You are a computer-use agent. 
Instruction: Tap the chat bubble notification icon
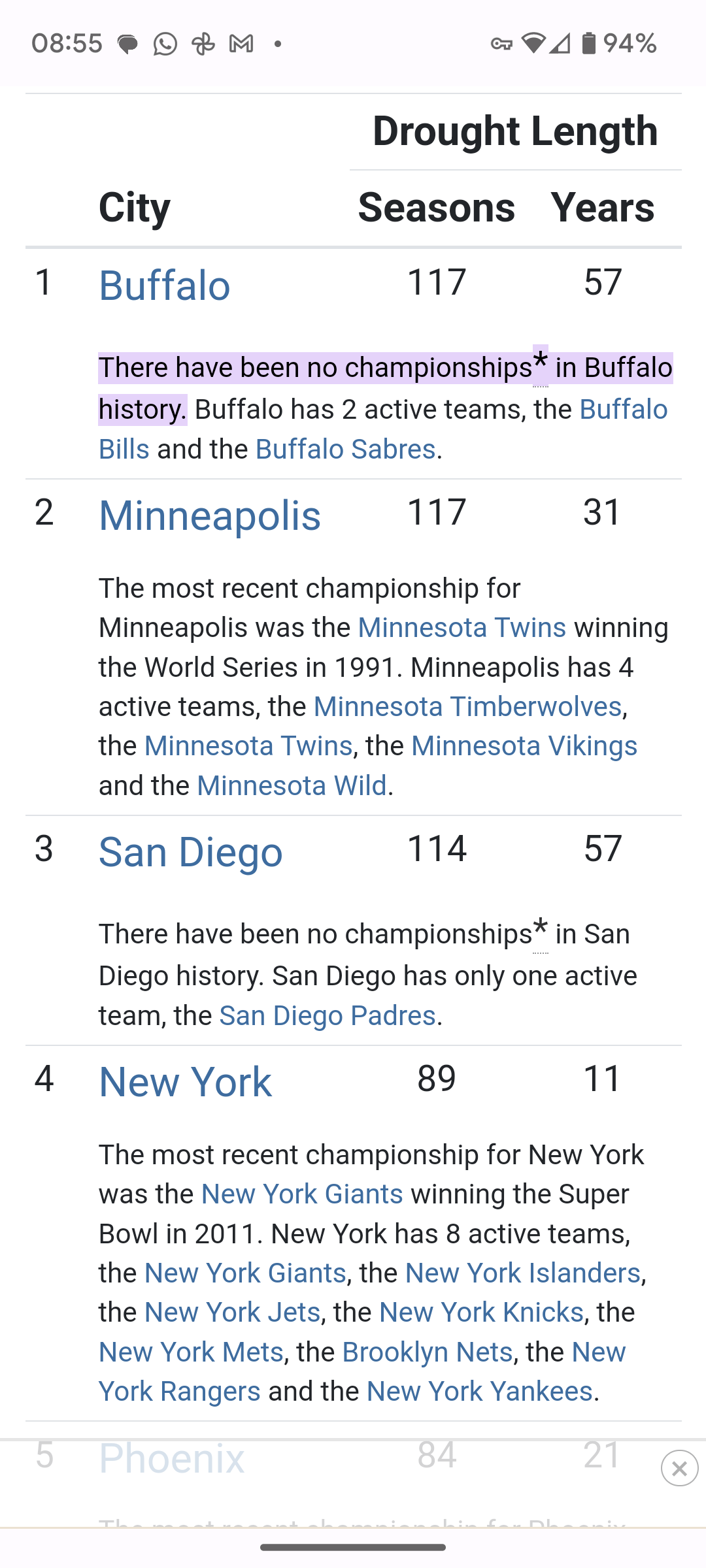[x=127, y=44]
